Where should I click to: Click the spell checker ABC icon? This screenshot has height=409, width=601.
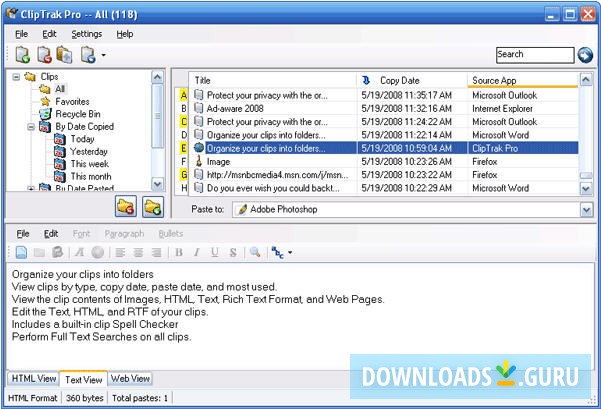(277, 252)
